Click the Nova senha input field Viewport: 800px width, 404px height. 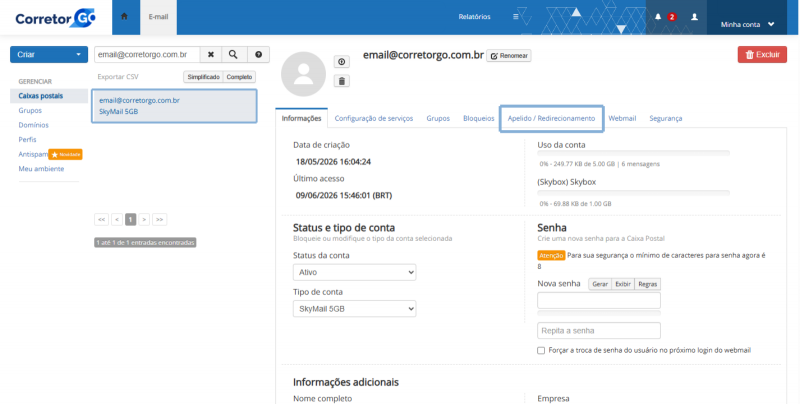click(598, 300)
